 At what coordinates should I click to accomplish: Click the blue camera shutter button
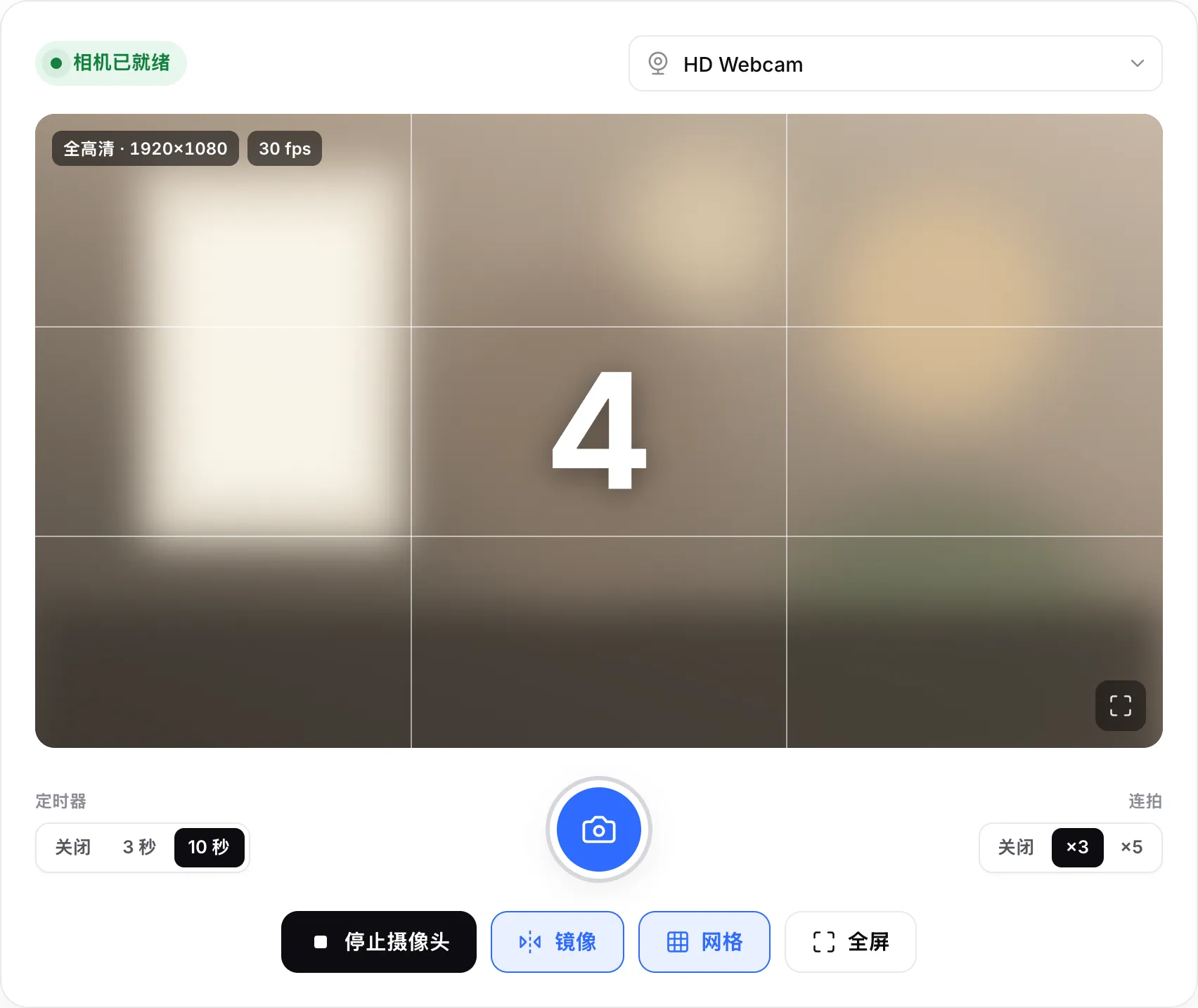pos(599,829)
